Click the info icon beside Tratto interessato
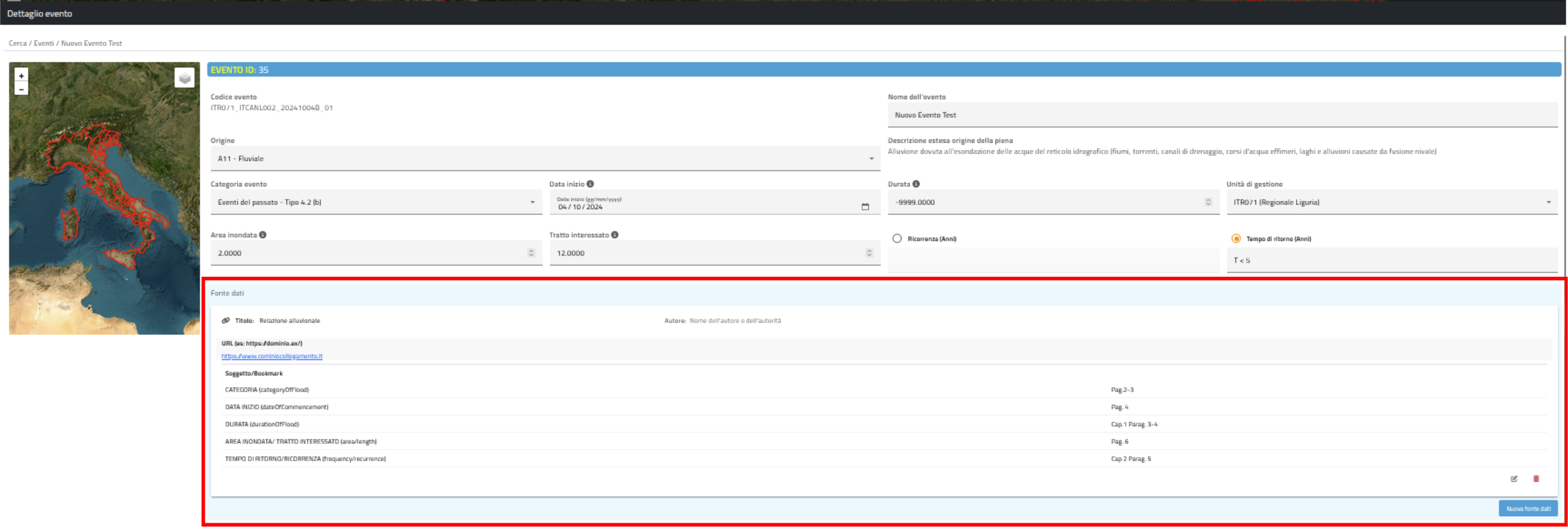The width and height of the screenshot is (1568, 527). point(615,235)
